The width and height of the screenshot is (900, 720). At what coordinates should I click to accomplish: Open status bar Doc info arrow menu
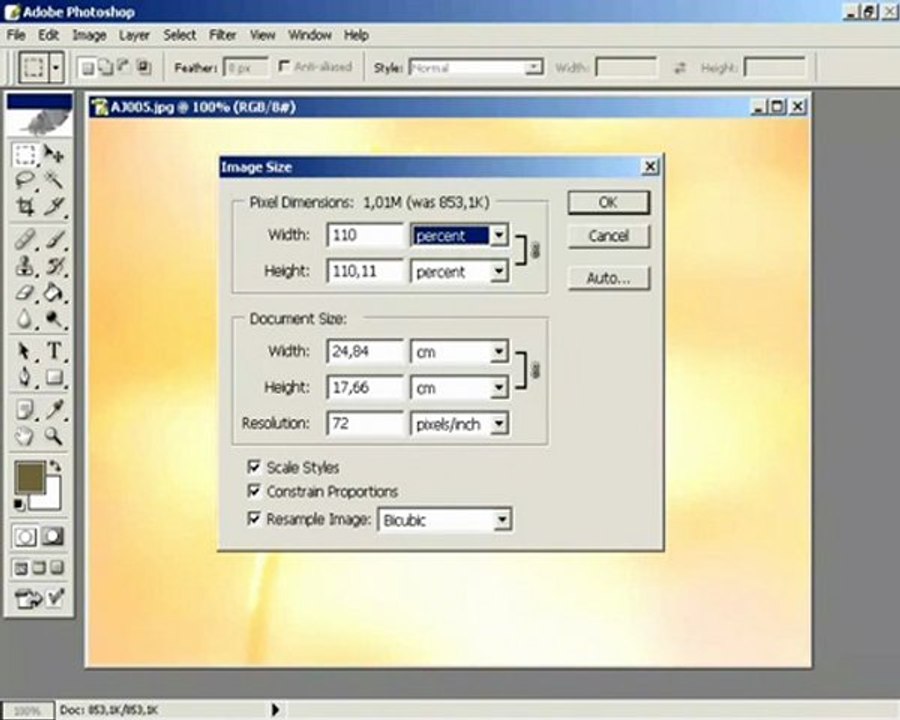pyautogui.click(x=276, y=710)
